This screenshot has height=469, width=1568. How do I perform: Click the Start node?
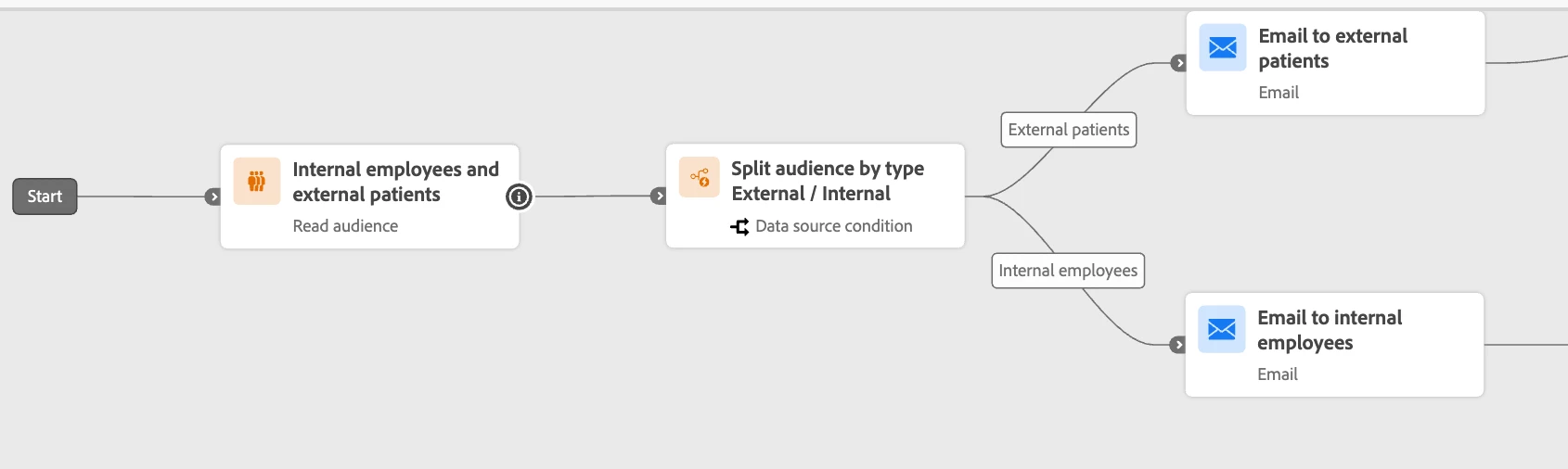[45, 196]
